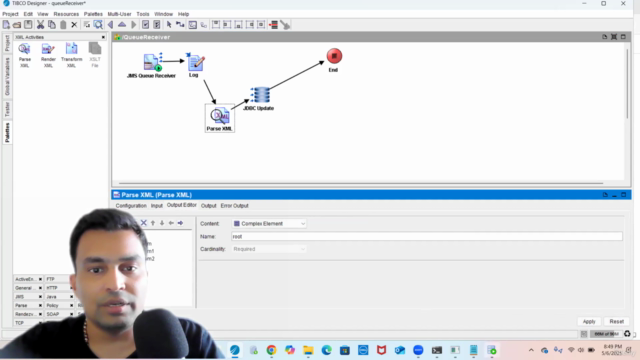Click the Copy toolbar icon

(52, 25)
